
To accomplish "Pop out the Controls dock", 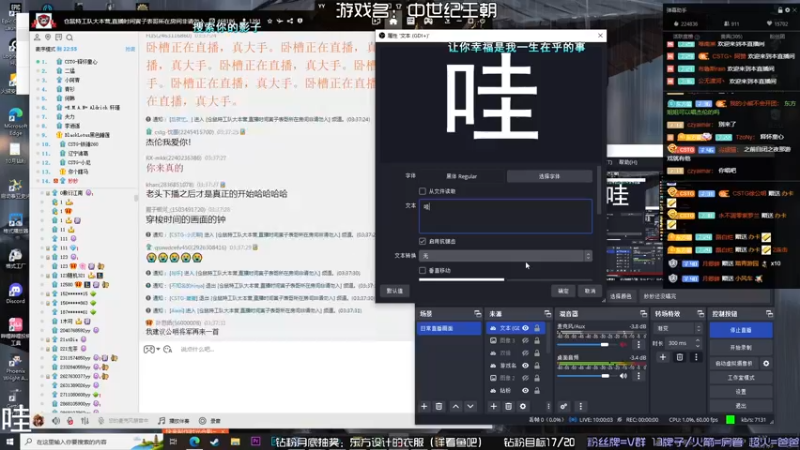I will pyautogui.click(x=769, y=313).
